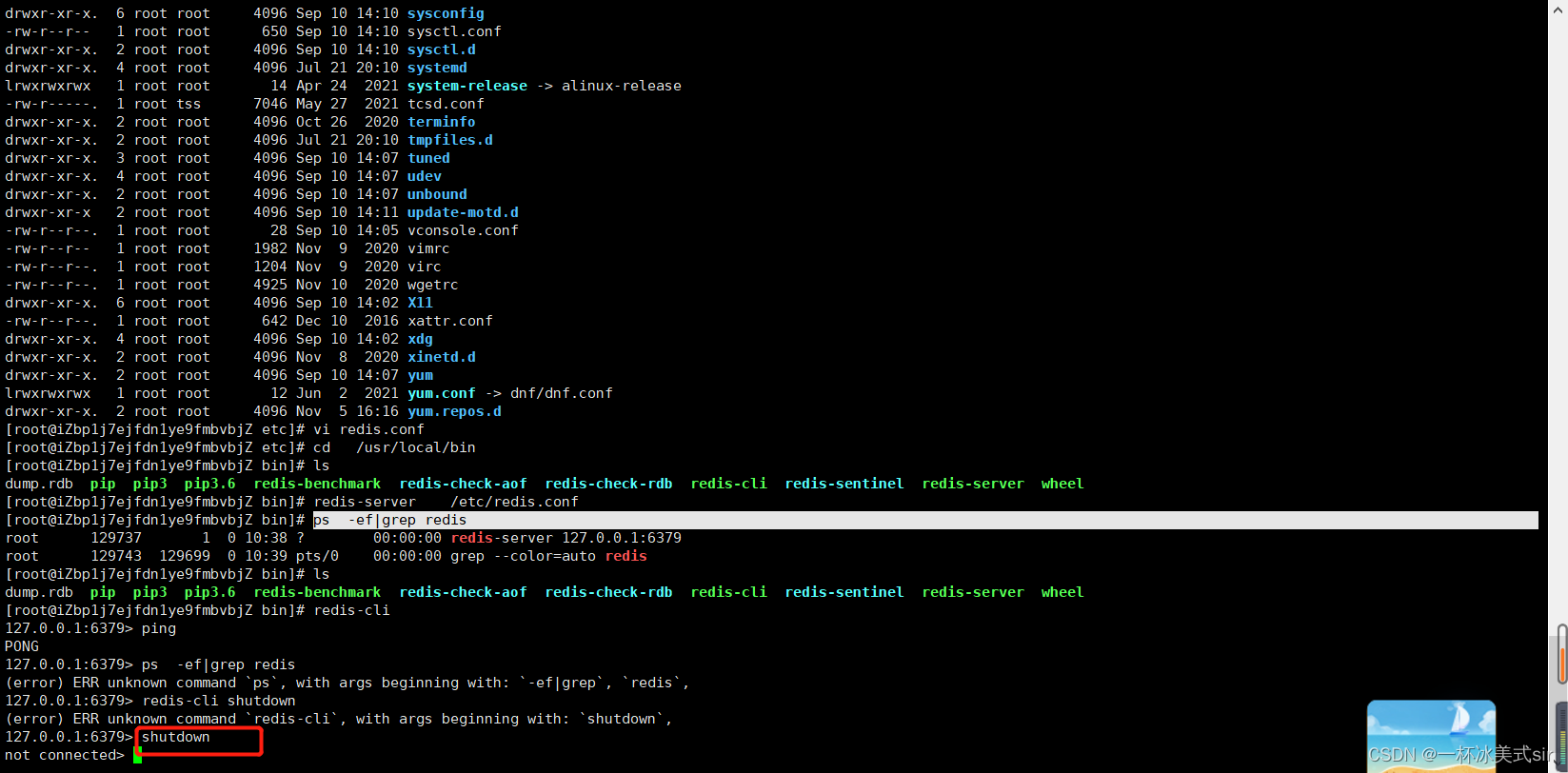This screenshot has width=1568, height=773.
Task: Click the PONG response line
Action: click(x=22, y=646)
